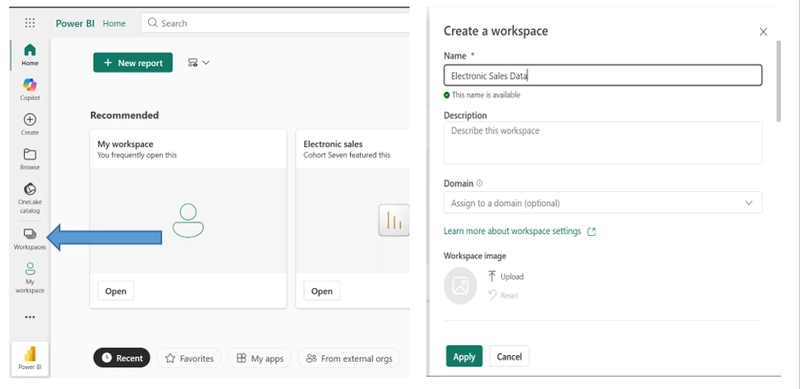
Task: Open the Assign to a domain dropdown
Action: click(x=603, y=203)
